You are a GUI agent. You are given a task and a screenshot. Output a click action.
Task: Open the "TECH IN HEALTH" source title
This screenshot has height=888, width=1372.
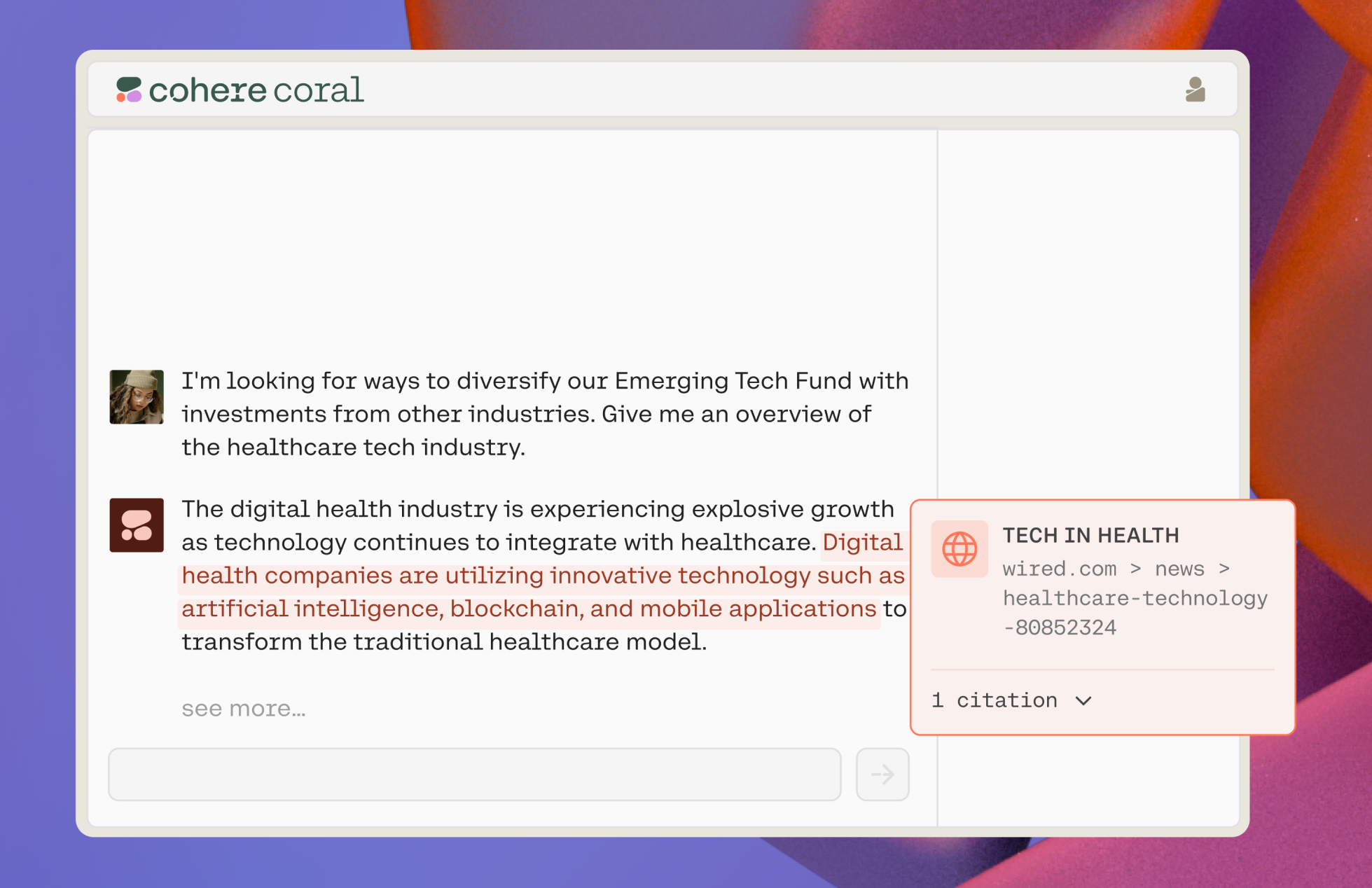coord(1090,536)
